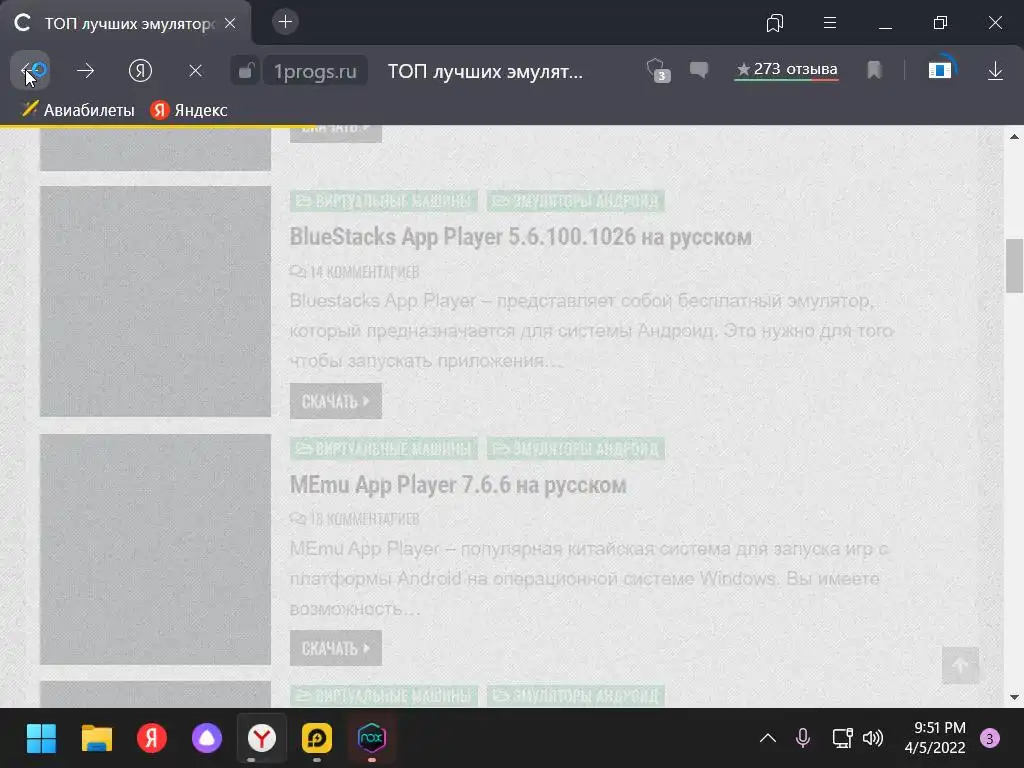Open a new tab with the plus button

tap(285, 22)
